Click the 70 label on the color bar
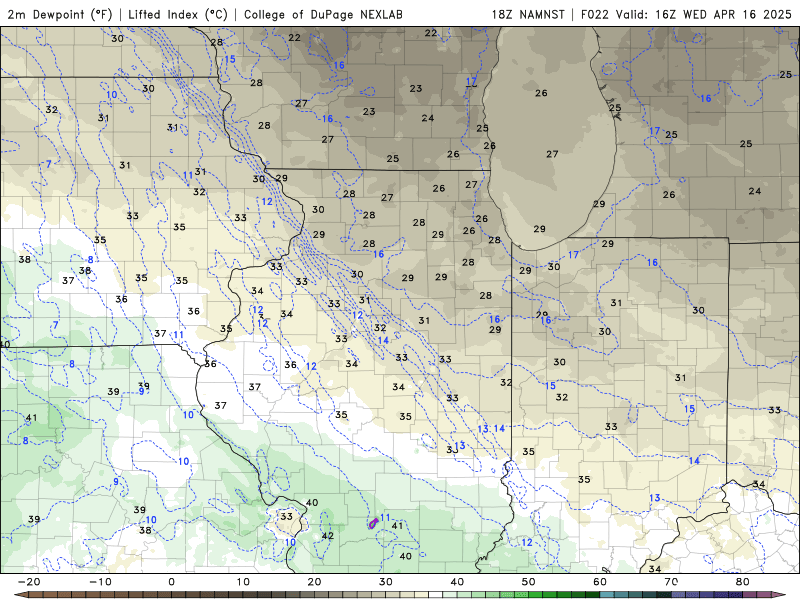This screenshot has width=800, height=600. tap(671, 582)
